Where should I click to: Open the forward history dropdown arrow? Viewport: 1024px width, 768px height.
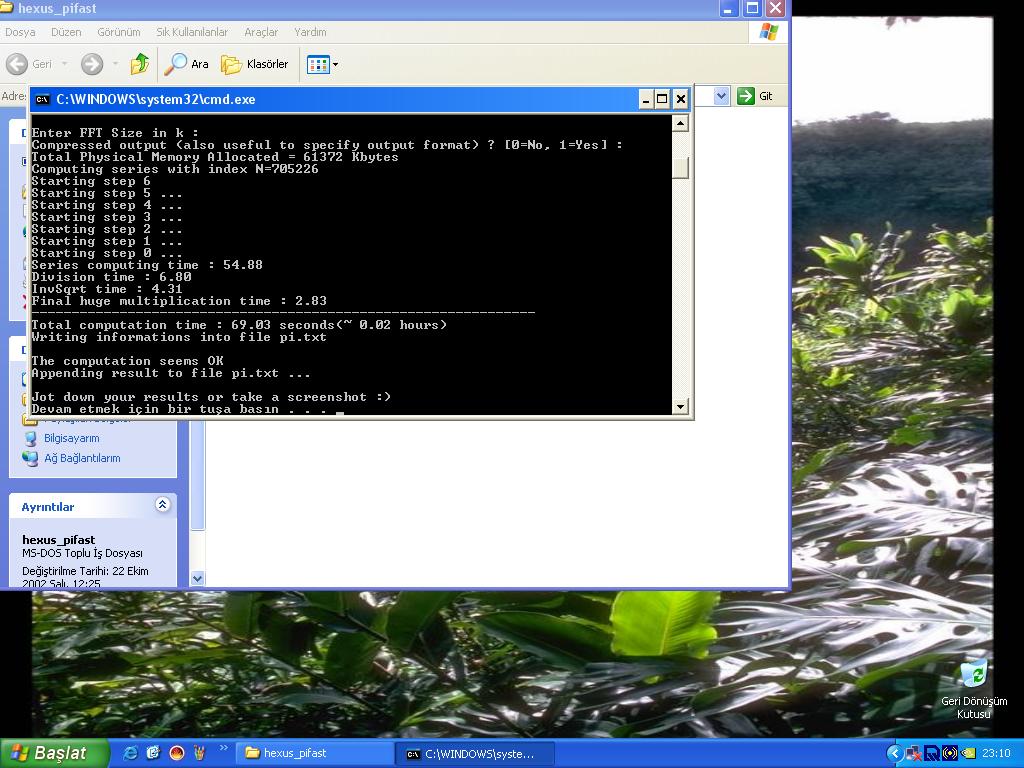(x=115, y=64)
